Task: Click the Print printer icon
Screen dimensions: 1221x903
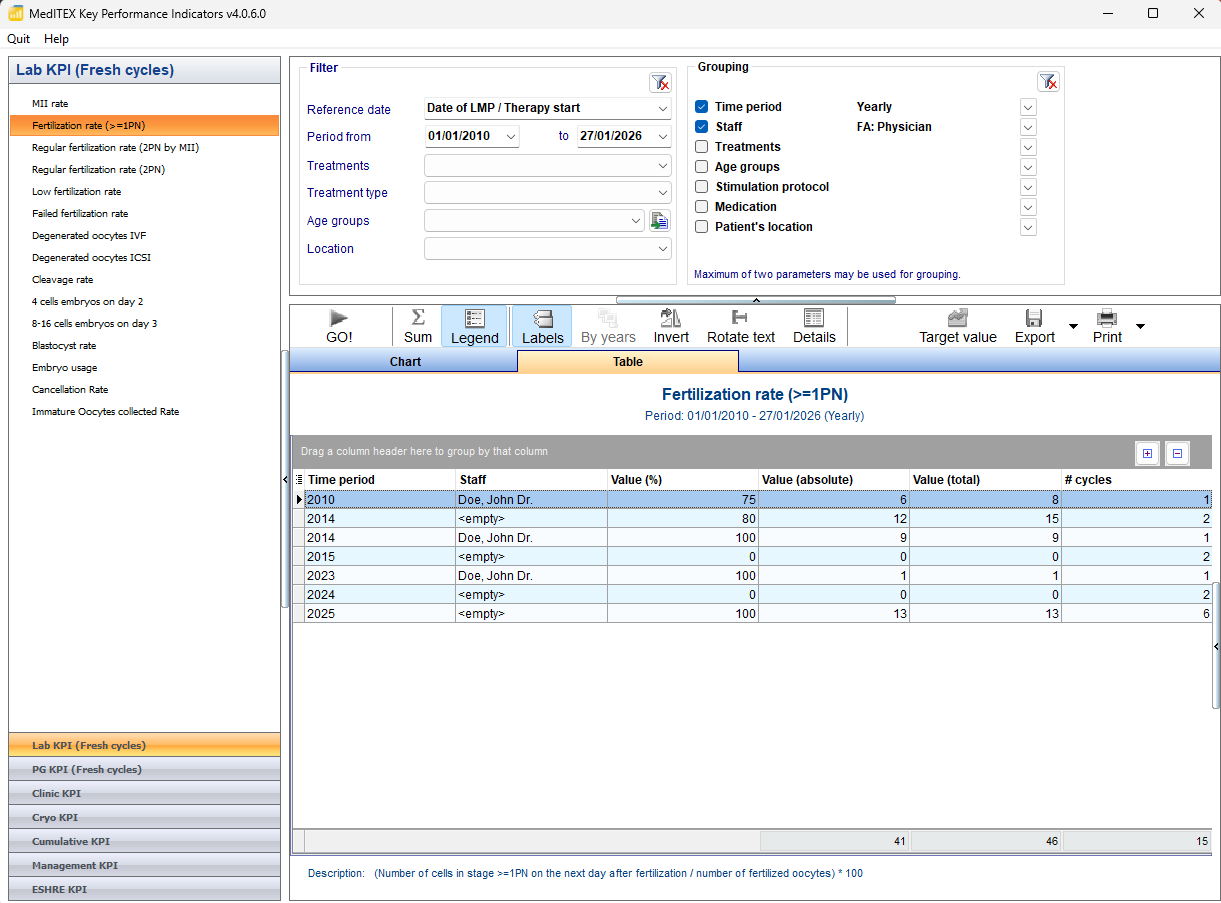Action: coord(1107,318)
